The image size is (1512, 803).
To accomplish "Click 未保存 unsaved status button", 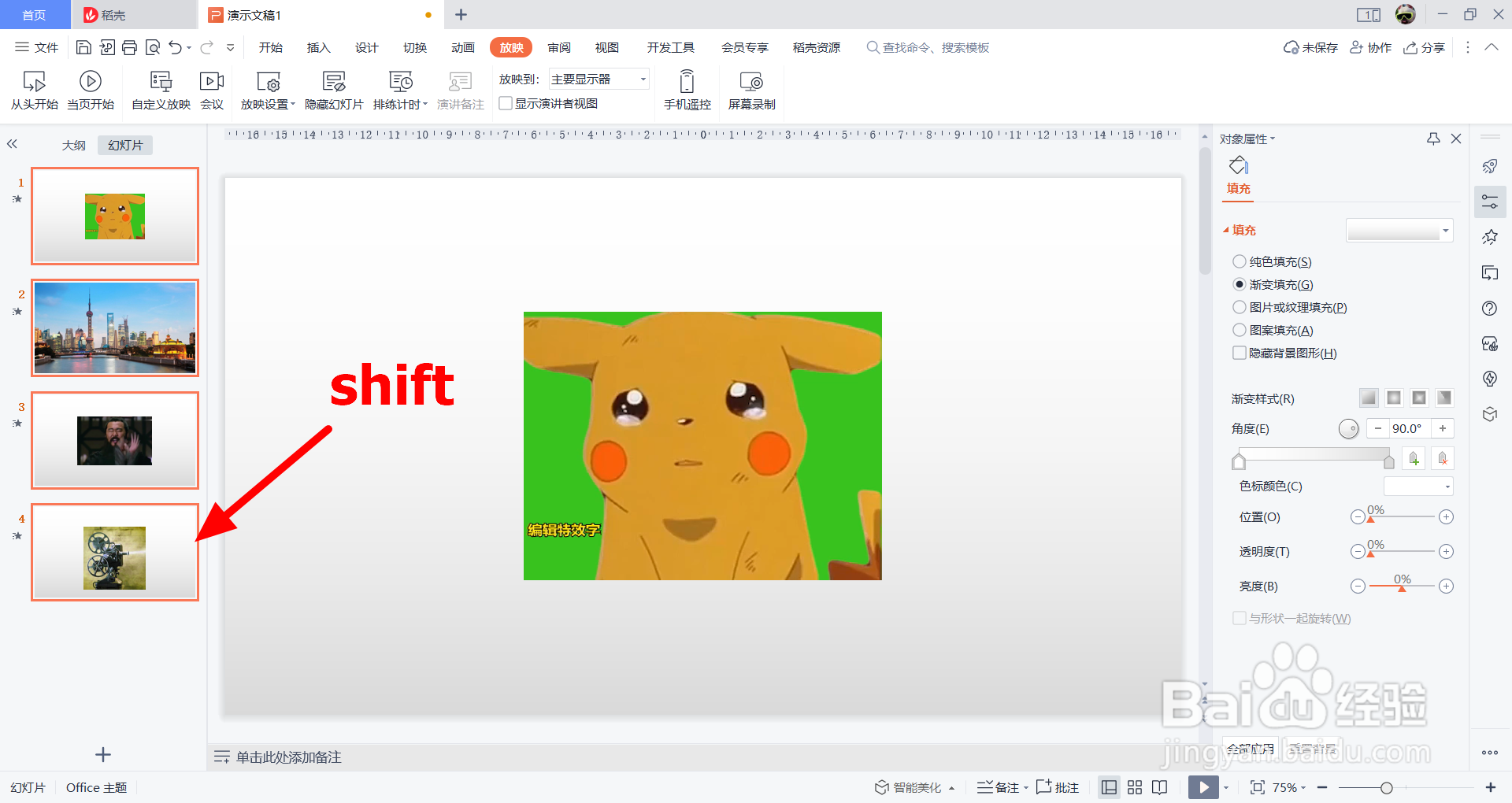I will pos(1311,47).
